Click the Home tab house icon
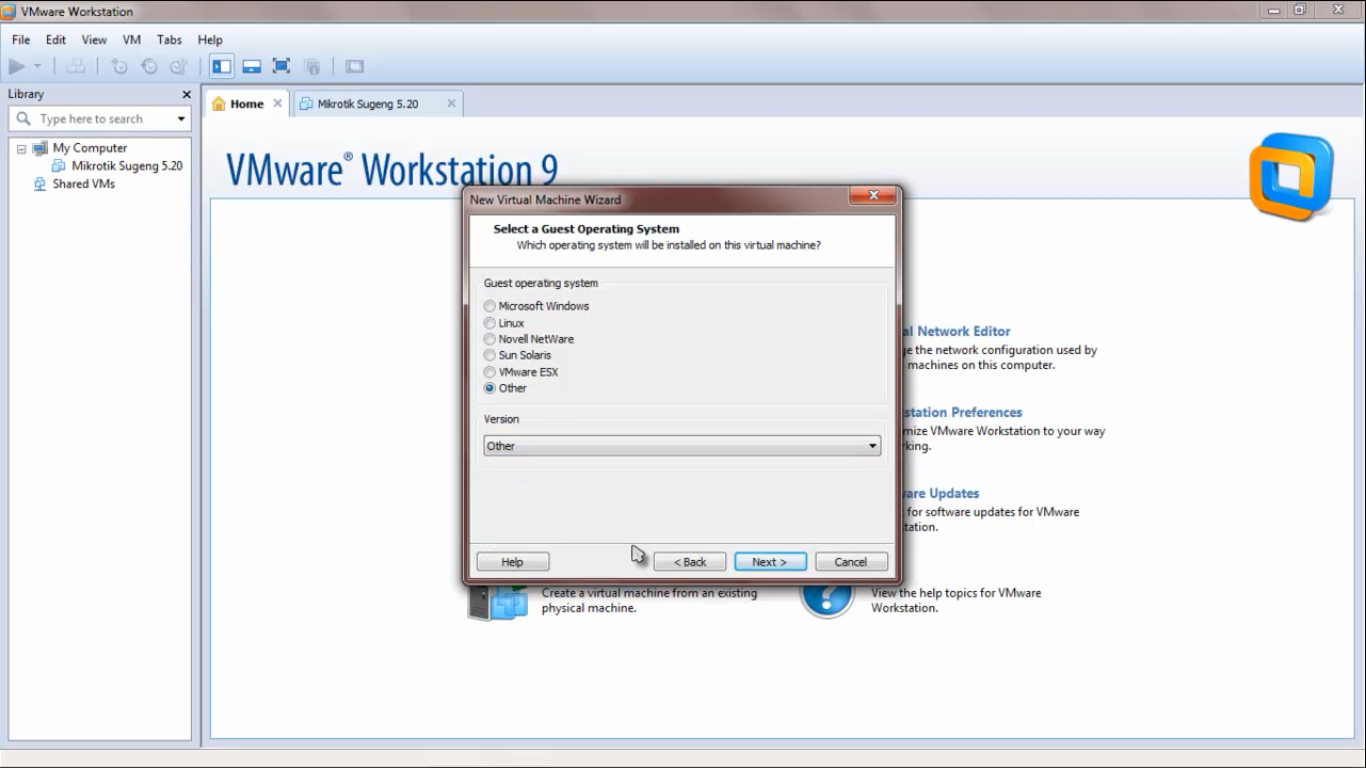 (x=219, y=104)
